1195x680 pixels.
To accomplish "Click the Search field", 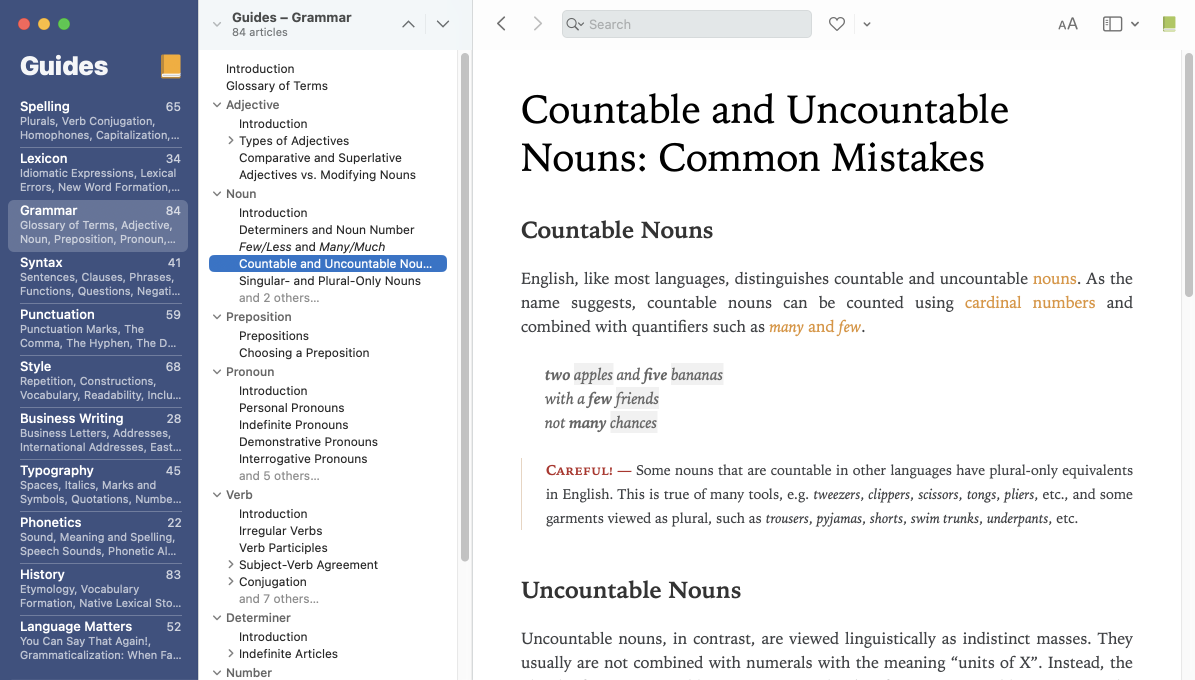I will pyautogui.click(x=686, y=24).
